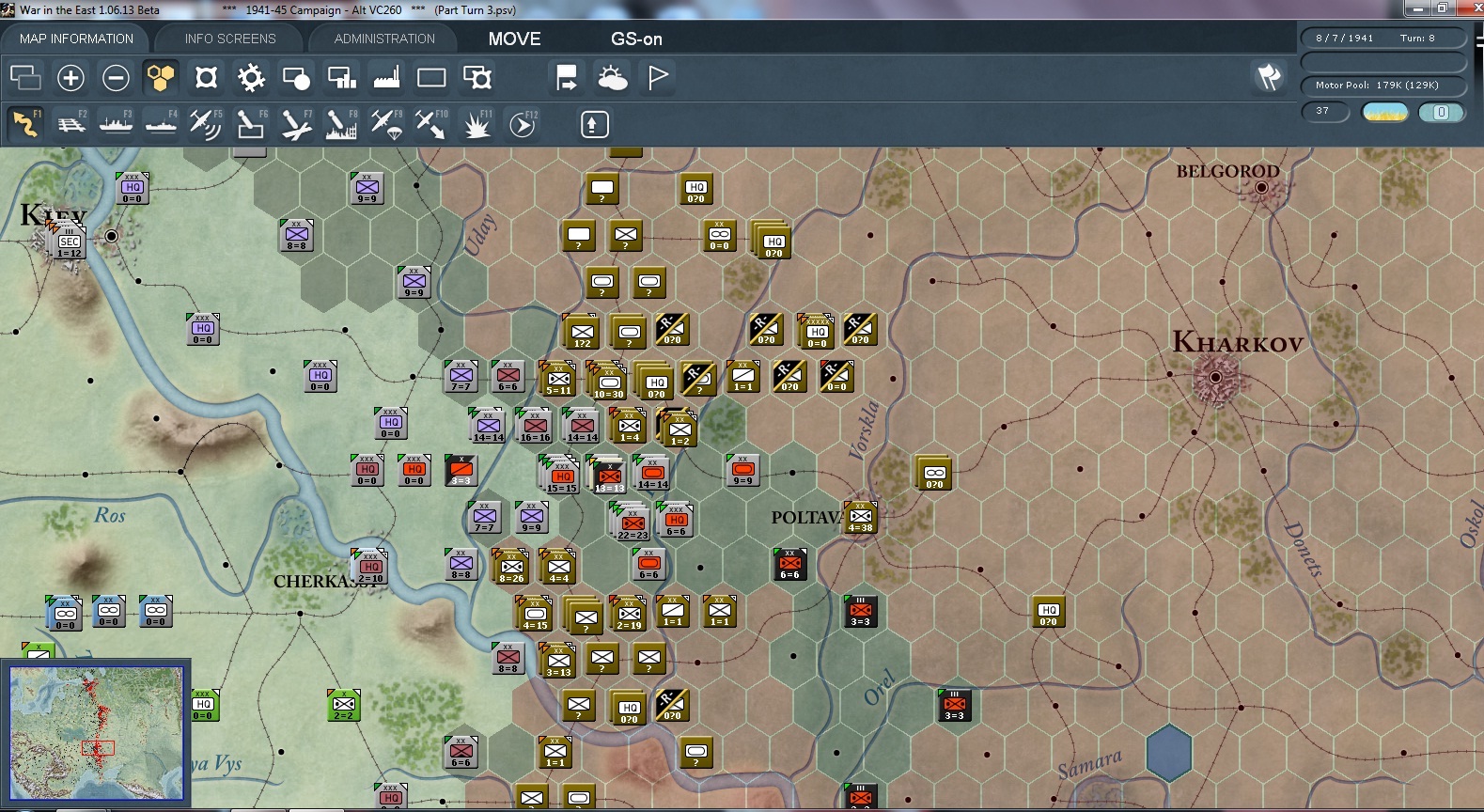Select the 3=13 unit counter
The image size is (1484, 812).
click(x=558, y=661)
